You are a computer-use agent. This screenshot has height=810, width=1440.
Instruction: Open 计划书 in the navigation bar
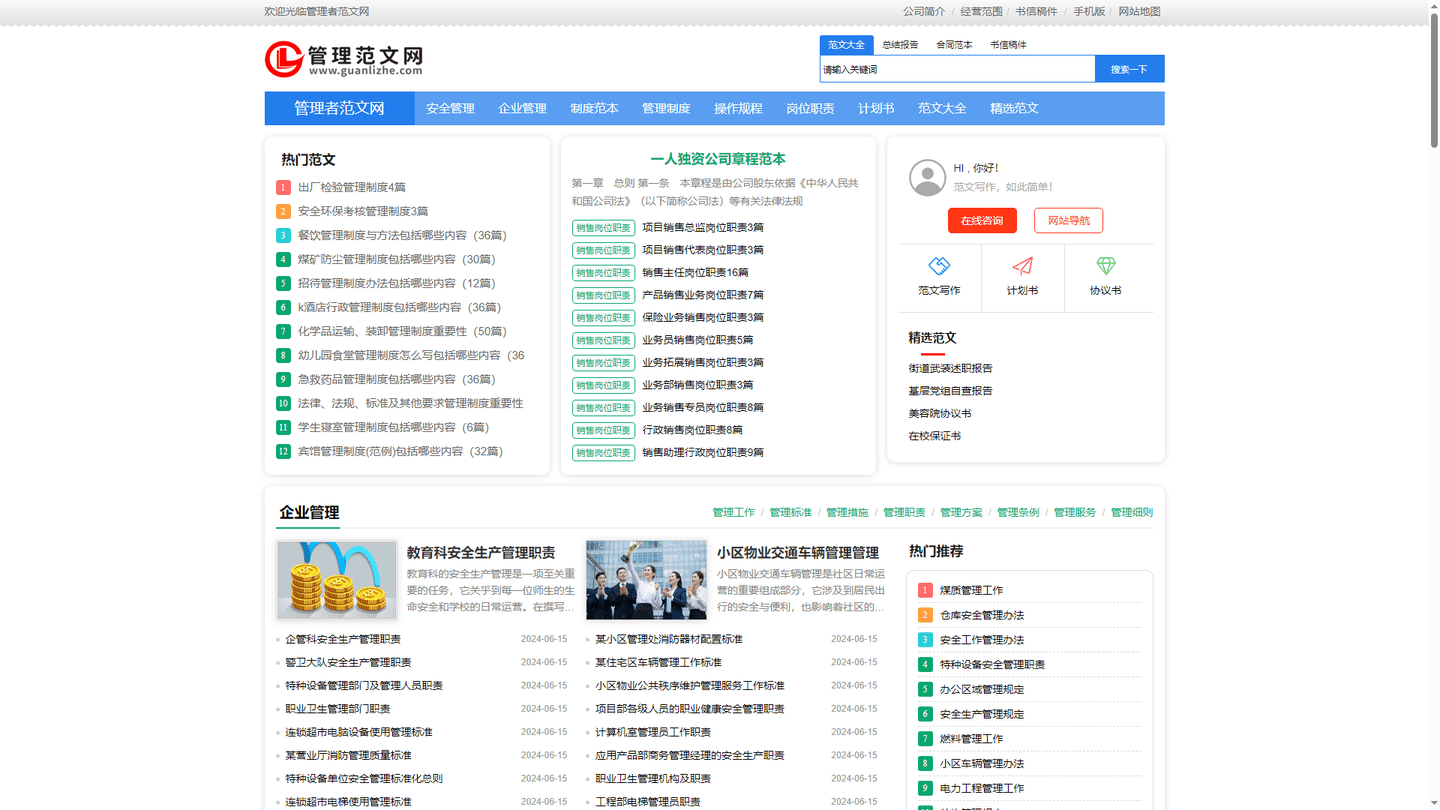(x=876, y=108)
